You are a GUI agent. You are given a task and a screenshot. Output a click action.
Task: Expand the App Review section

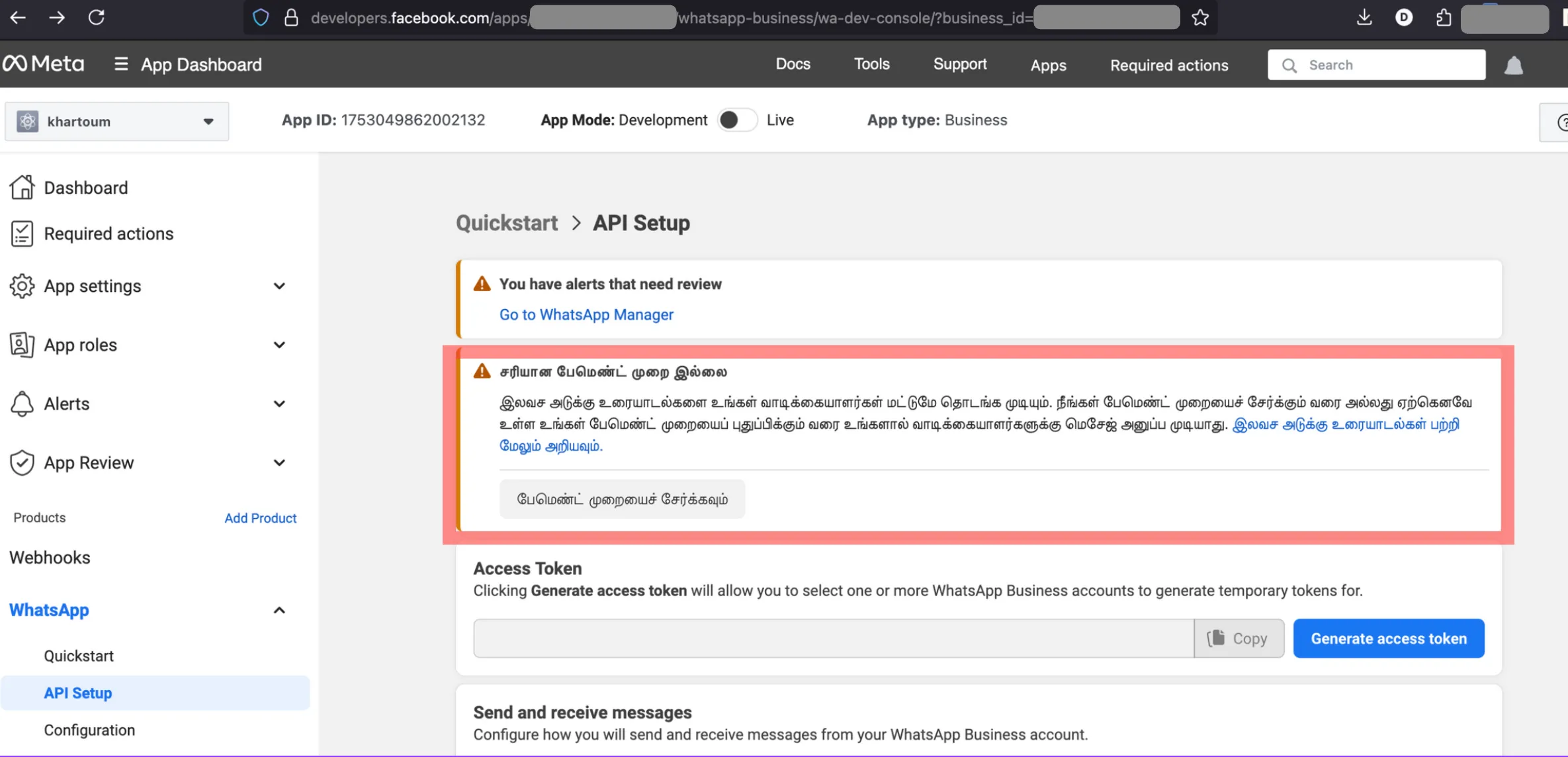tap(279, 463)
